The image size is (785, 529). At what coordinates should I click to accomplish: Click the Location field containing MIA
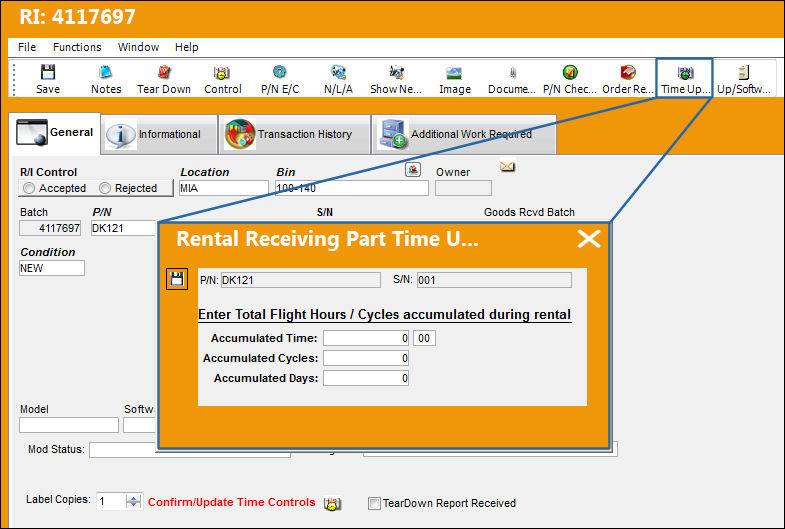(224, 188)
